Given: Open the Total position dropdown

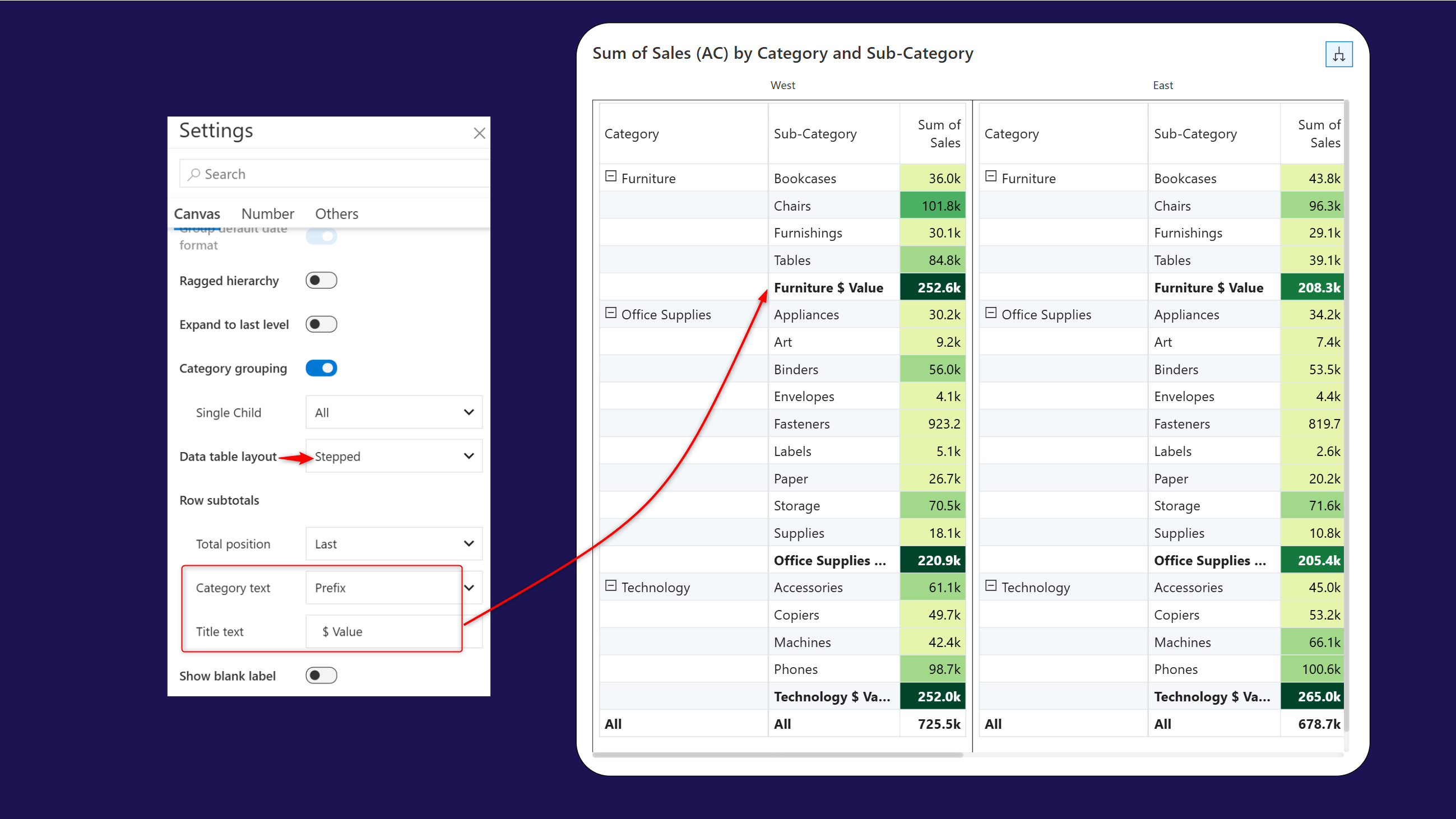Looking at the screenshot, I should click(x=393, y=544).
